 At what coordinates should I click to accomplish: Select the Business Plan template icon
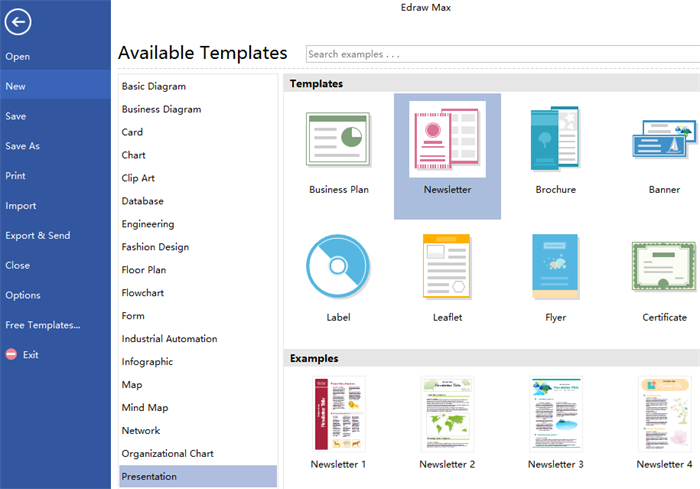click(x=338, y=139)
